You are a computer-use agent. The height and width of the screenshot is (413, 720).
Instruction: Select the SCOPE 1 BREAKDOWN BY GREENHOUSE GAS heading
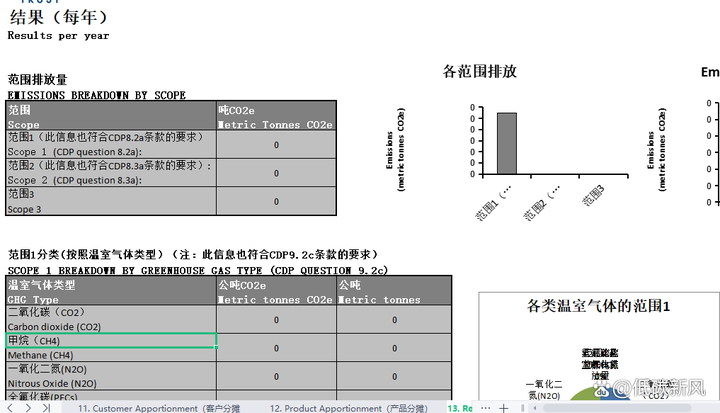pos(198,270)
